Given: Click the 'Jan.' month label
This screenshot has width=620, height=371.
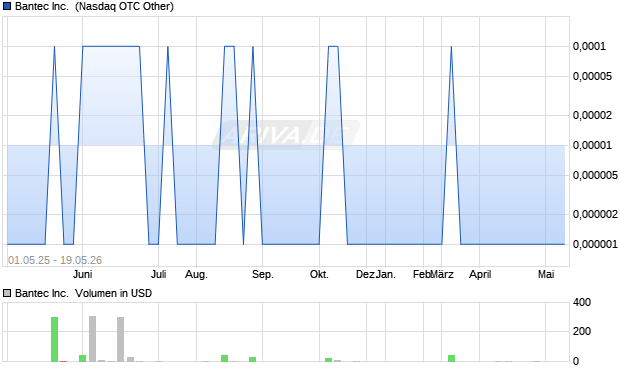Looking at the screenshot, I should [x=386, y=274].
